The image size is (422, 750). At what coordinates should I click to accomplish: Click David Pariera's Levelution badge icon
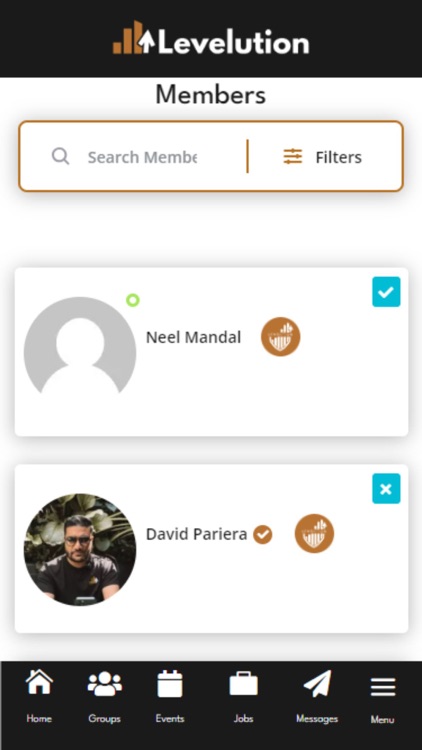314,533
